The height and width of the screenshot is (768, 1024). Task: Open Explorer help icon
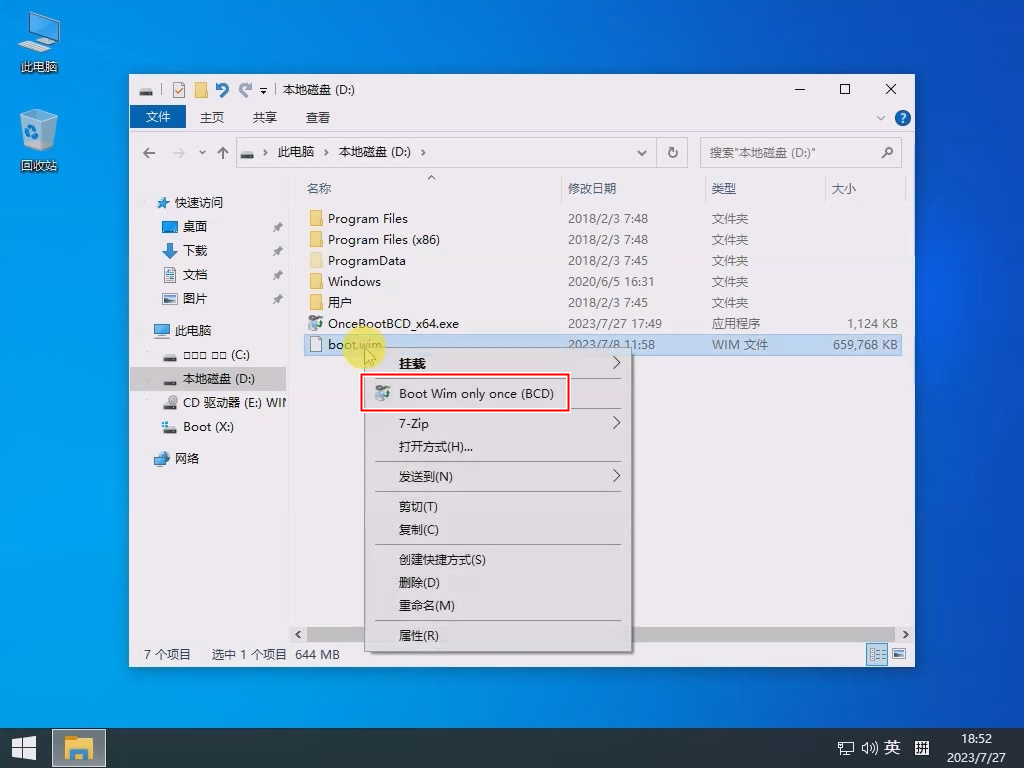[903, 118]
